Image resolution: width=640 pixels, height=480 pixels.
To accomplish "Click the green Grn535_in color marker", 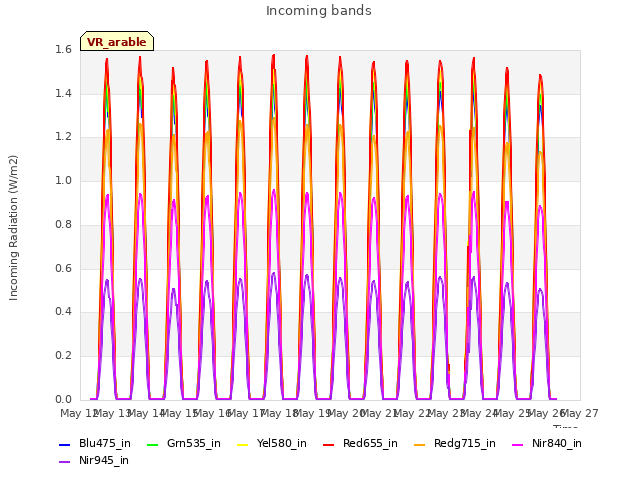I will [152, 444].
